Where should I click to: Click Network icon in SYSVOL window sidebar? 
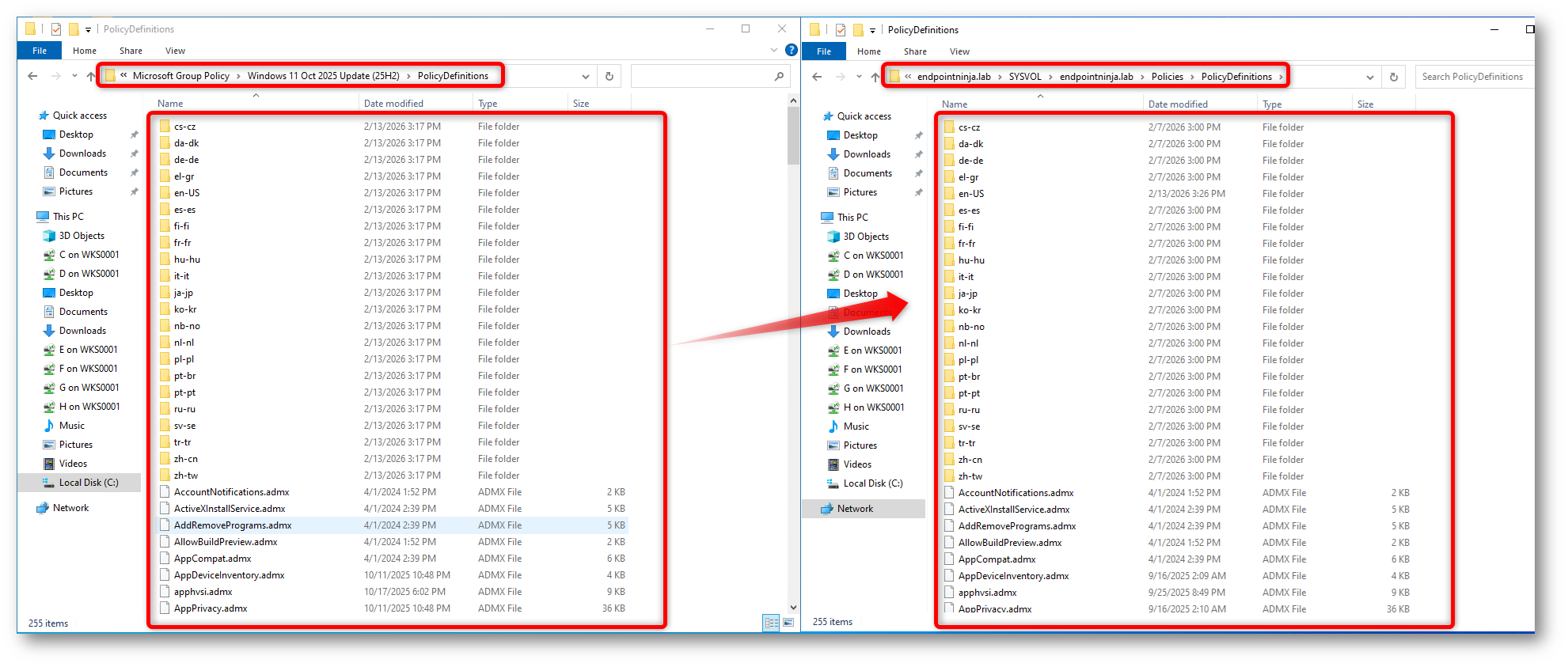pyautogui.click(x=827, y=509)
